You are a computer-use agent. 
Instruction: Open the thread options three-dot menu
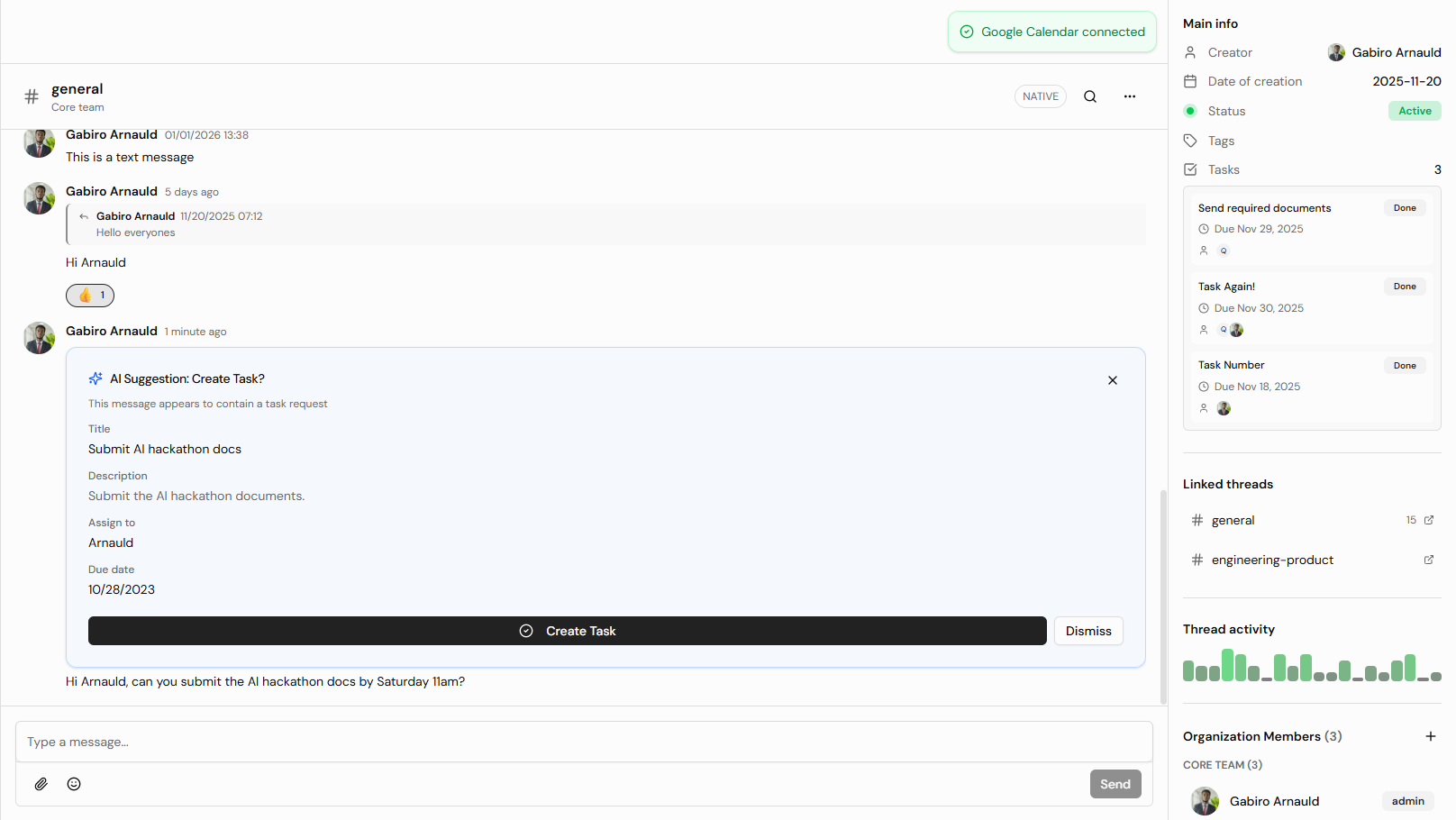pos(1129,96)
